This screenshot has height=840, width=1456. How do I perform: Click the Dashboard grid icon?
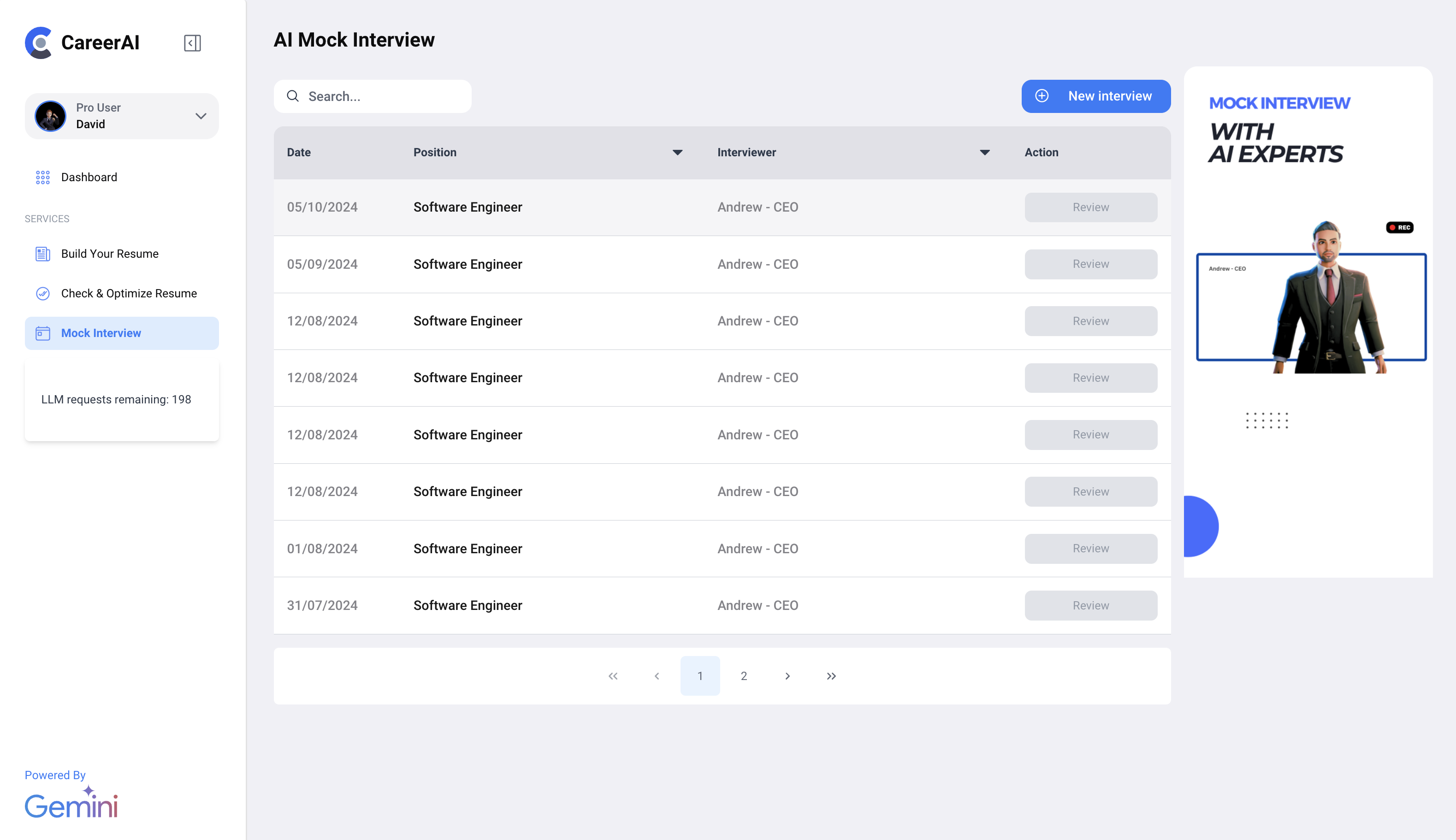click(43, 177)
